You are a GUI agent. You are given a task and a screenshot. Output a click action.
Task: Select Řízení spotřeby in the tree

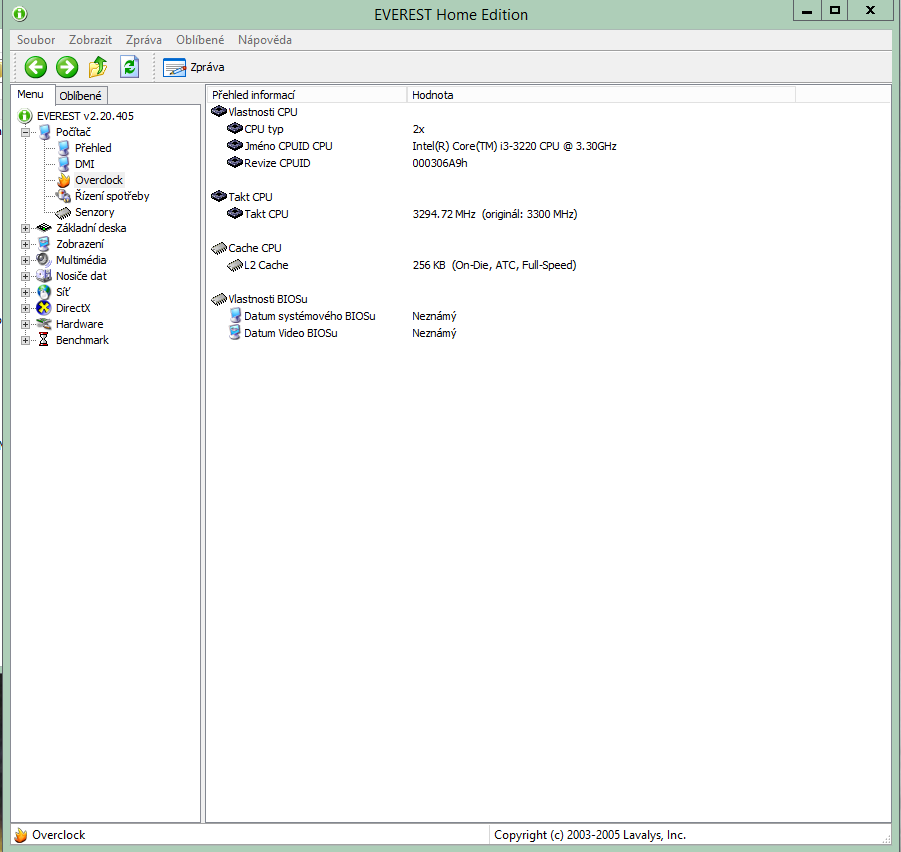[112, 196]
